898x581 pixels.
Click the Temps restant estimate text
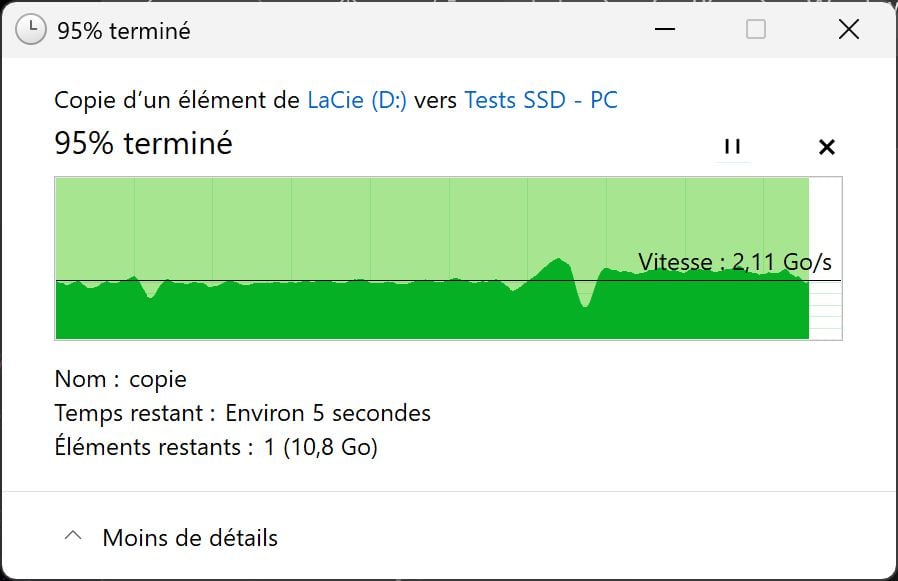point(242,413)
